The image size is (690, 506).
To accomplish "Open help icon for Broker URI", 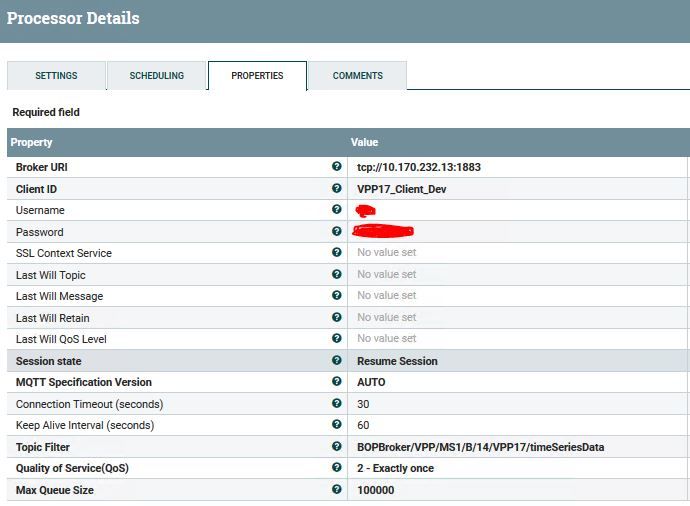I will (337, 166).
